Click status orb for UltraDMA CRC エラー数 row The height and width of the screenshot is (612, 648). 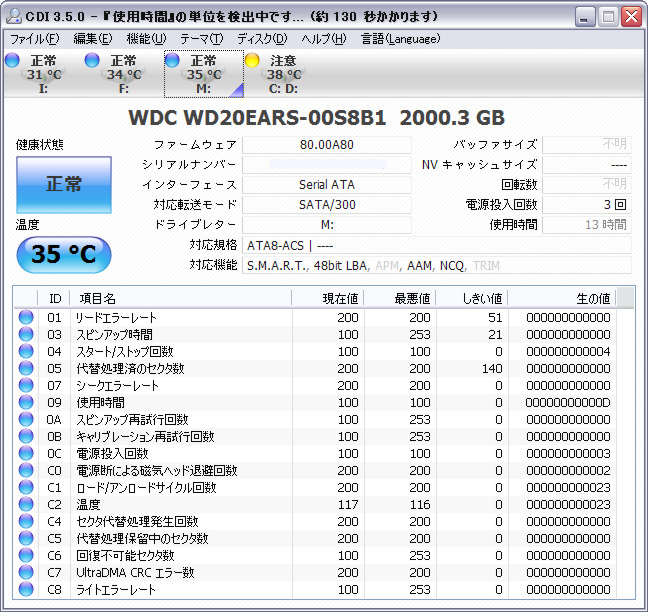coord(26,572)
